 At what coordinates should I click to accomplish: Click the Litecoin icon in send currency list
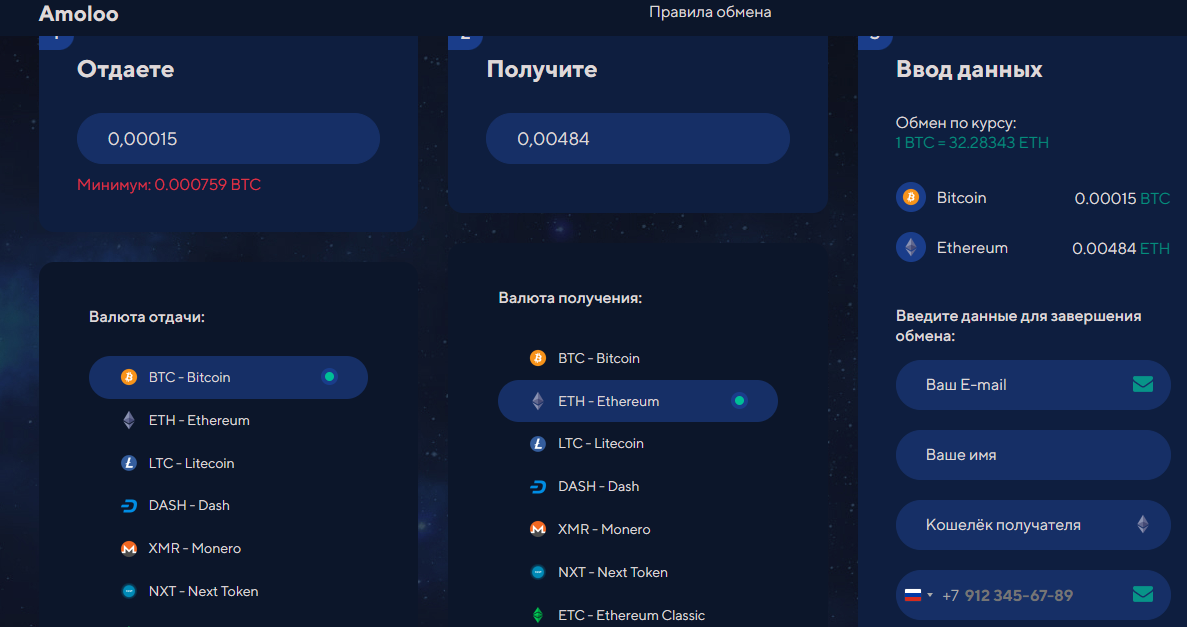tap(129, 463)
